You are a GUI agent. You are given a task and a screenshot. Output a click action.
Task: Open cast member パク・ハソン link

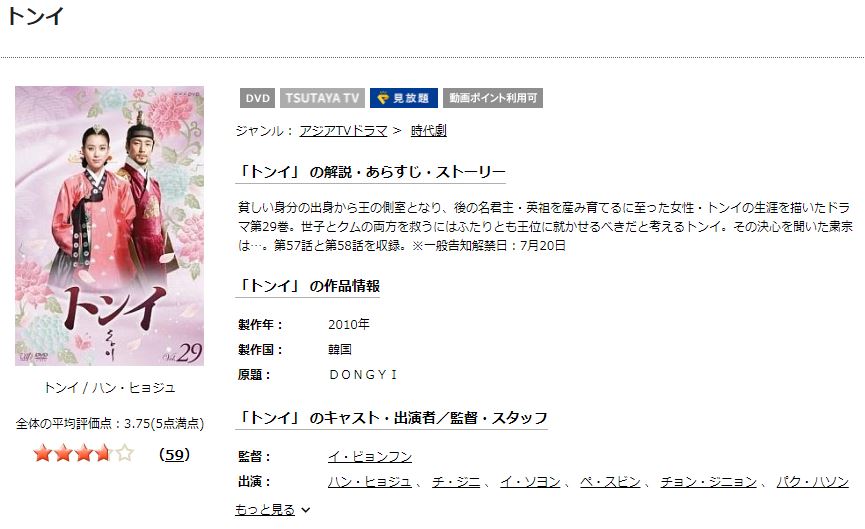click(813, 482)
